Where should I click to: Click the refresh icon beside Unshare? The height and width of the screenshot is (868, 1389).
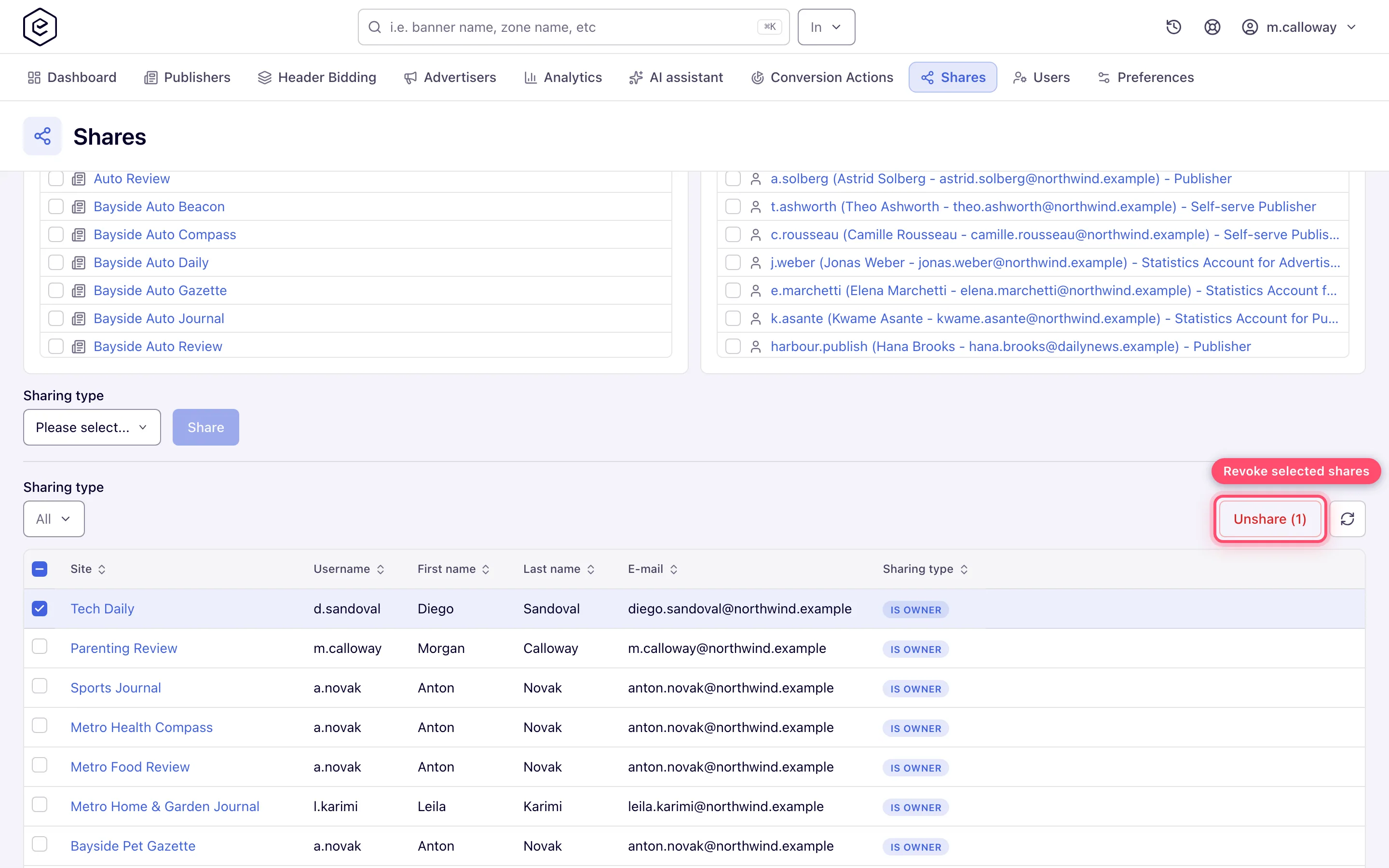click(1347, 519)
